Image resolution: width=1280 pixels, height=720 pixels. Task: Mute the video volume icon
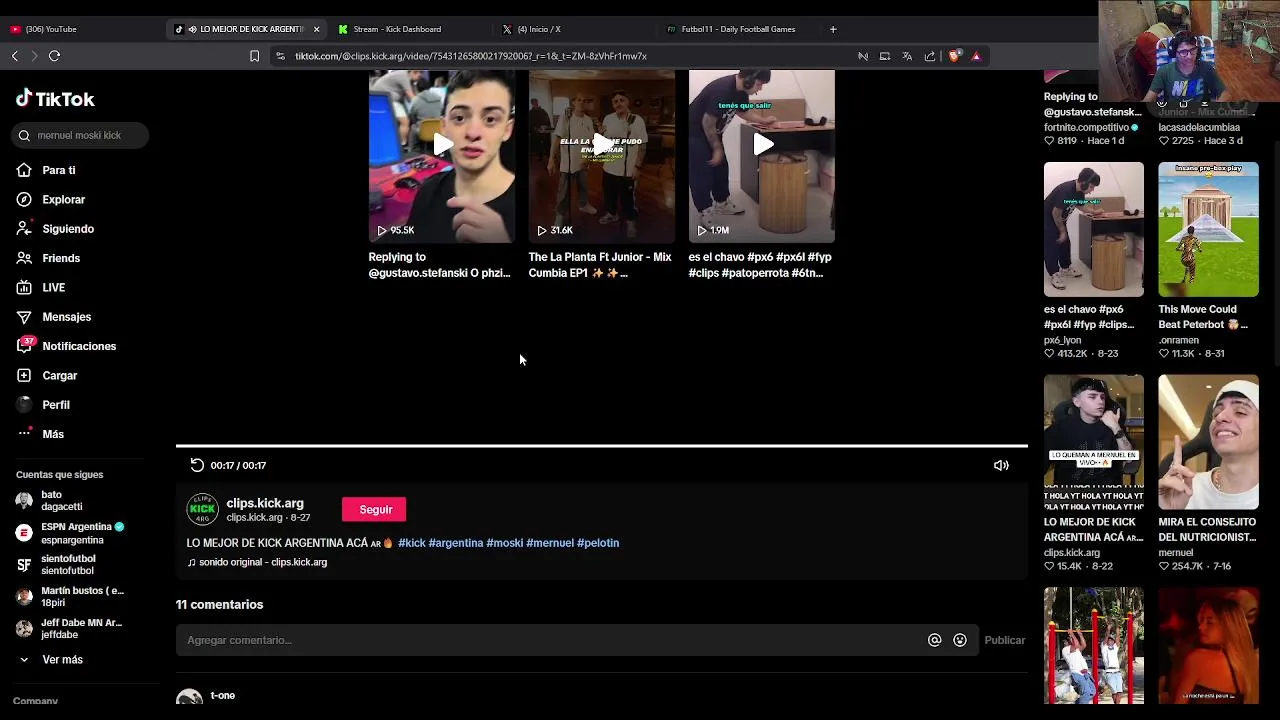[x=1001, y=465]
